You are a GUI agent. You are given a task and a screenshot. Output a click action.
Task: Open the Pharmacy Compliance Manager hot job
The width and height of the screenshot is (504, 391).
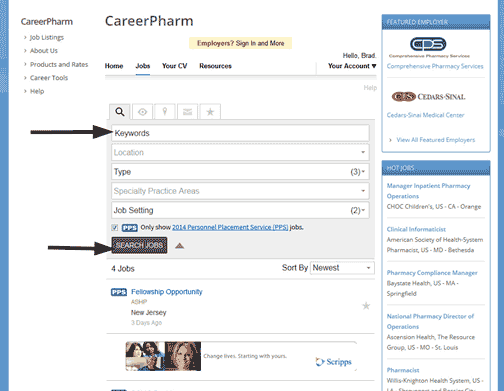point(432,273)
